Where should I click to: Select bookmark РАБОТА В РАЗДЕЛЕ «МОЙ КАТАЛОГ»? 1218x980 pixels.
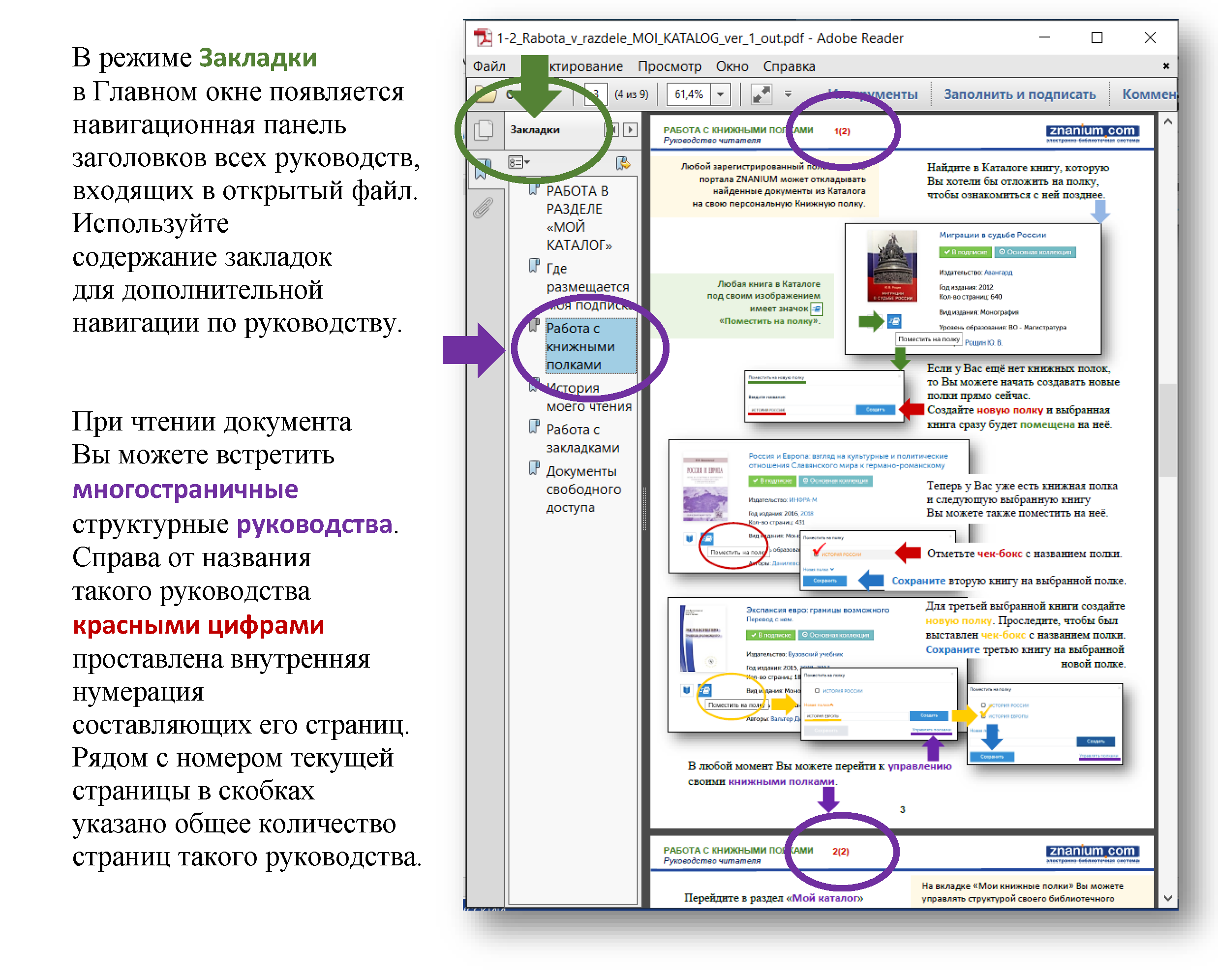click(x=579, y=218)
